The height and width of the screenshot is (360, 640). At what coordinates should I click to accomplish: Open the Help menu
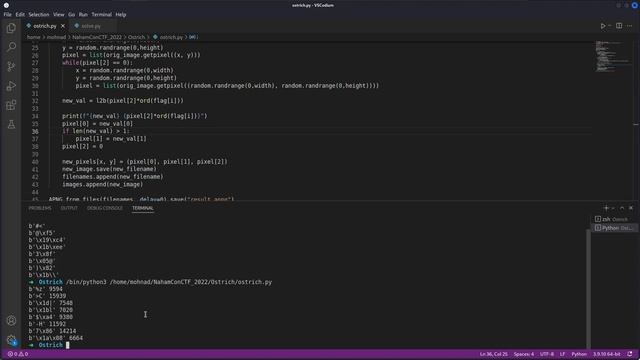click(x=120, y=15)
